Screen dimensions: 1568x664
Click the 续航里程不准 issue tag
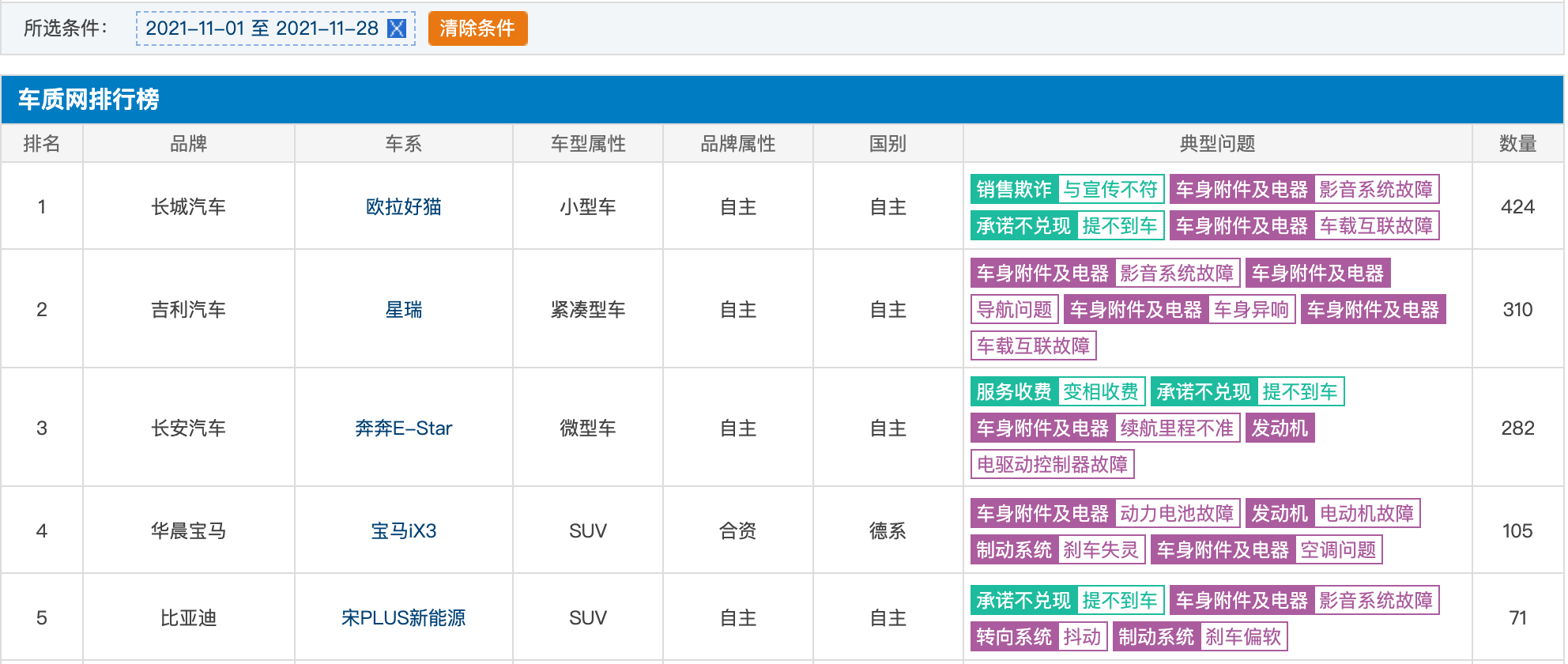(1177, 428)
